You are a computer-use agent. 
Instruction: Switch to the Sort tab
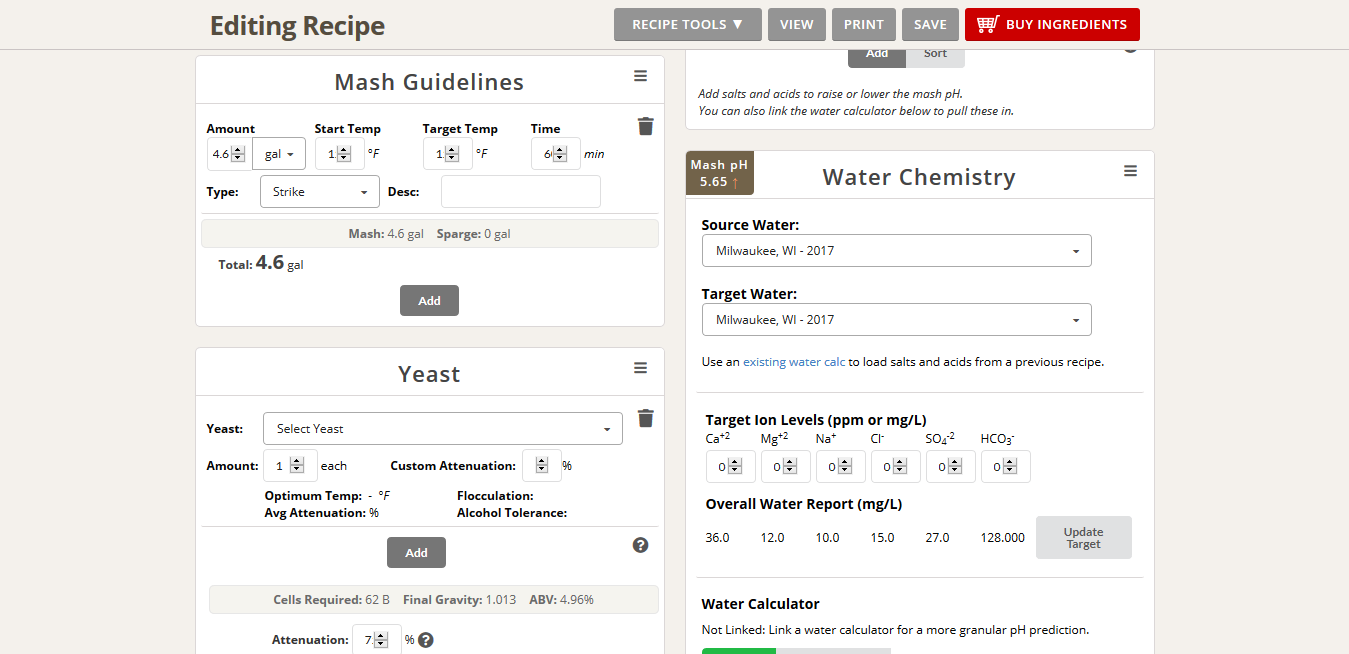click(x=935, y=54)
